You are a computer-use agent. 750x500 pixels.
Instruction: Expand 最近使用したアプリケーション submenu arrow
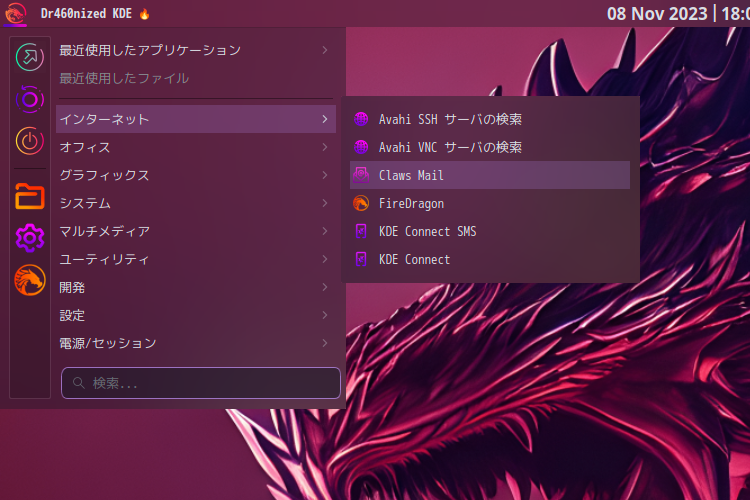pyautogui.click(x=325, y=50)
